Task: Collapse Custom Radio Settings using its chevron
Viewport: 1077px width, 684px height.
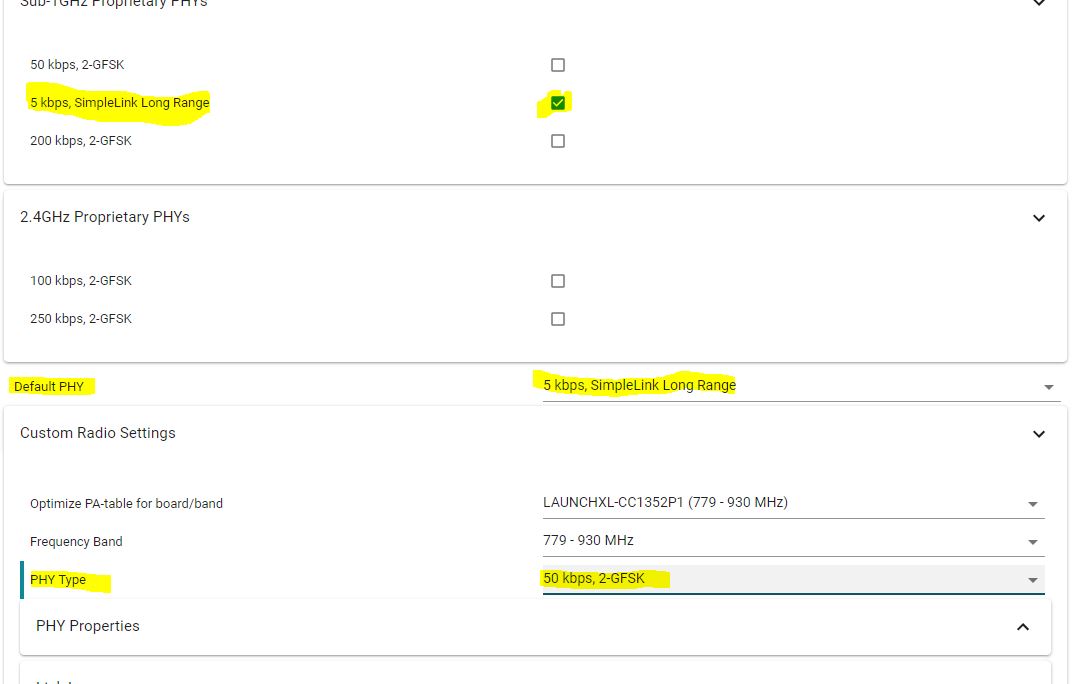Action: pos(1039,434)
